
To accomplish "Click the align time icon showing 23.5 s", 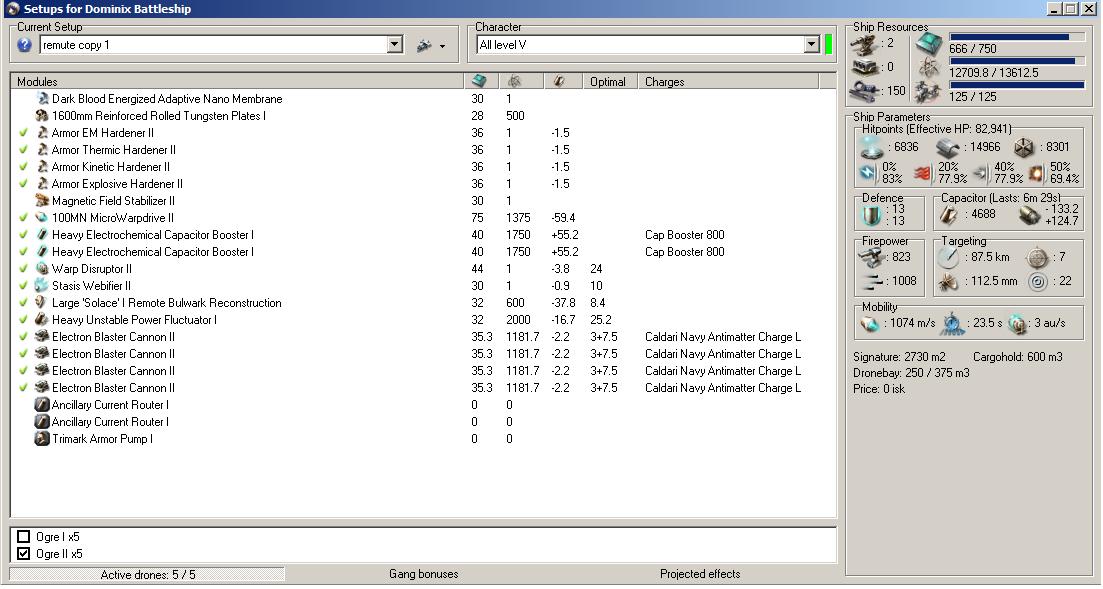I will 952,323.
